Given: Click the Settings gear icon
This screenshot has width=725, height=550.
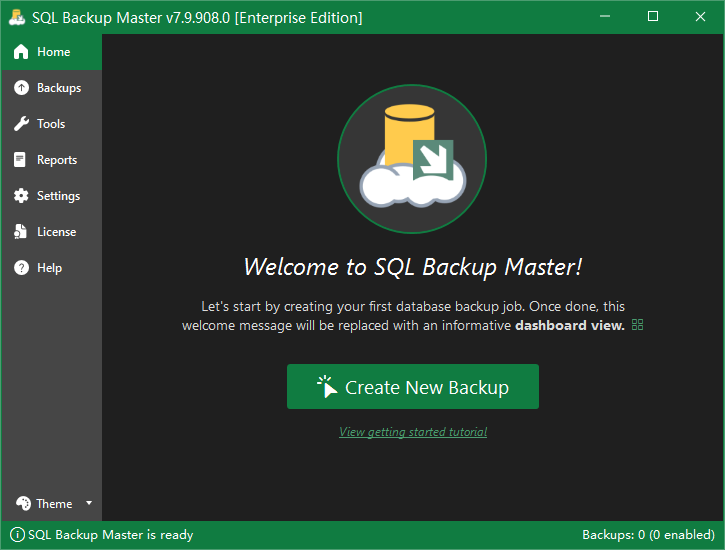Looking at the screenshot, I should [x=21, y=196].
